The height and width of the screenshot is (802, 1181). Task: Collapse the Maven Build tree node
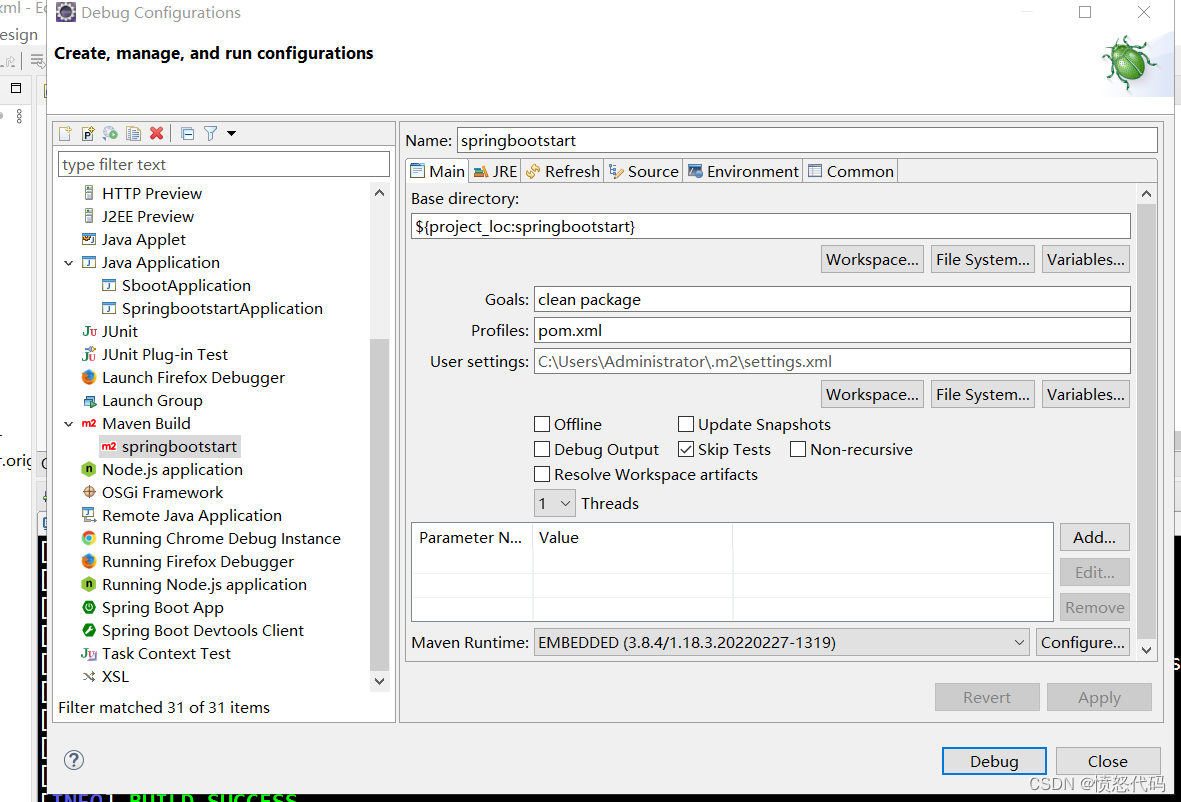(69, 424)
